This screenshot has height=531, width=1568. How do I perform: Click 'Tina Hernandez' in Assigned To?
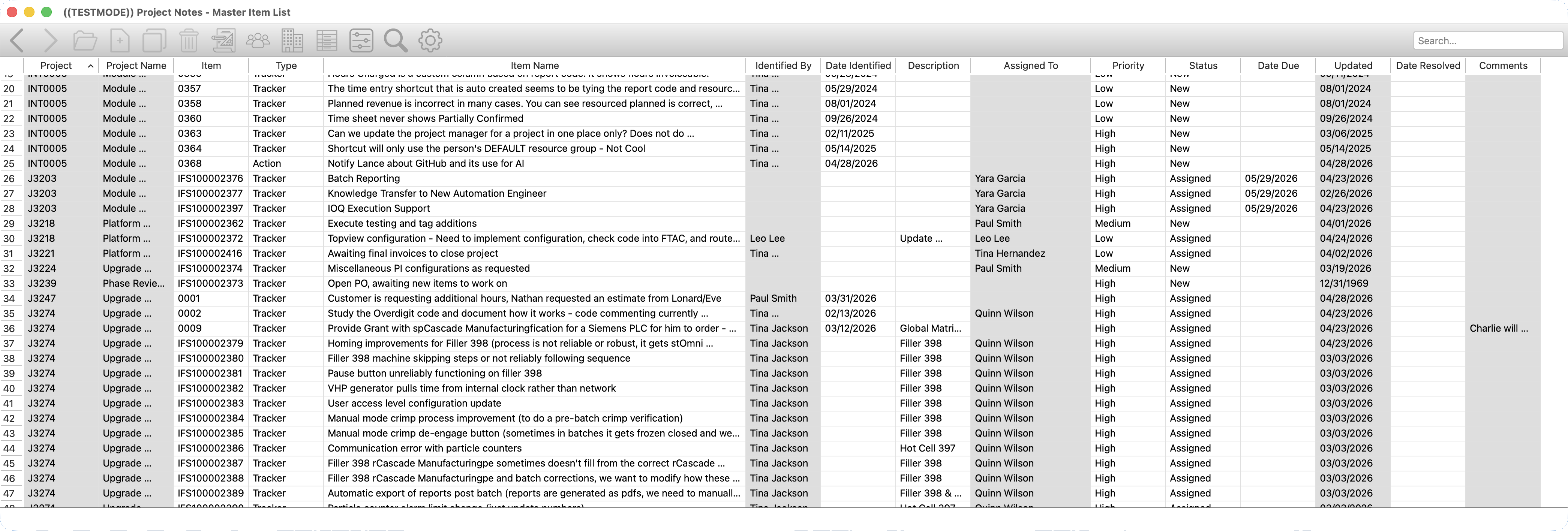point(1030,254)
